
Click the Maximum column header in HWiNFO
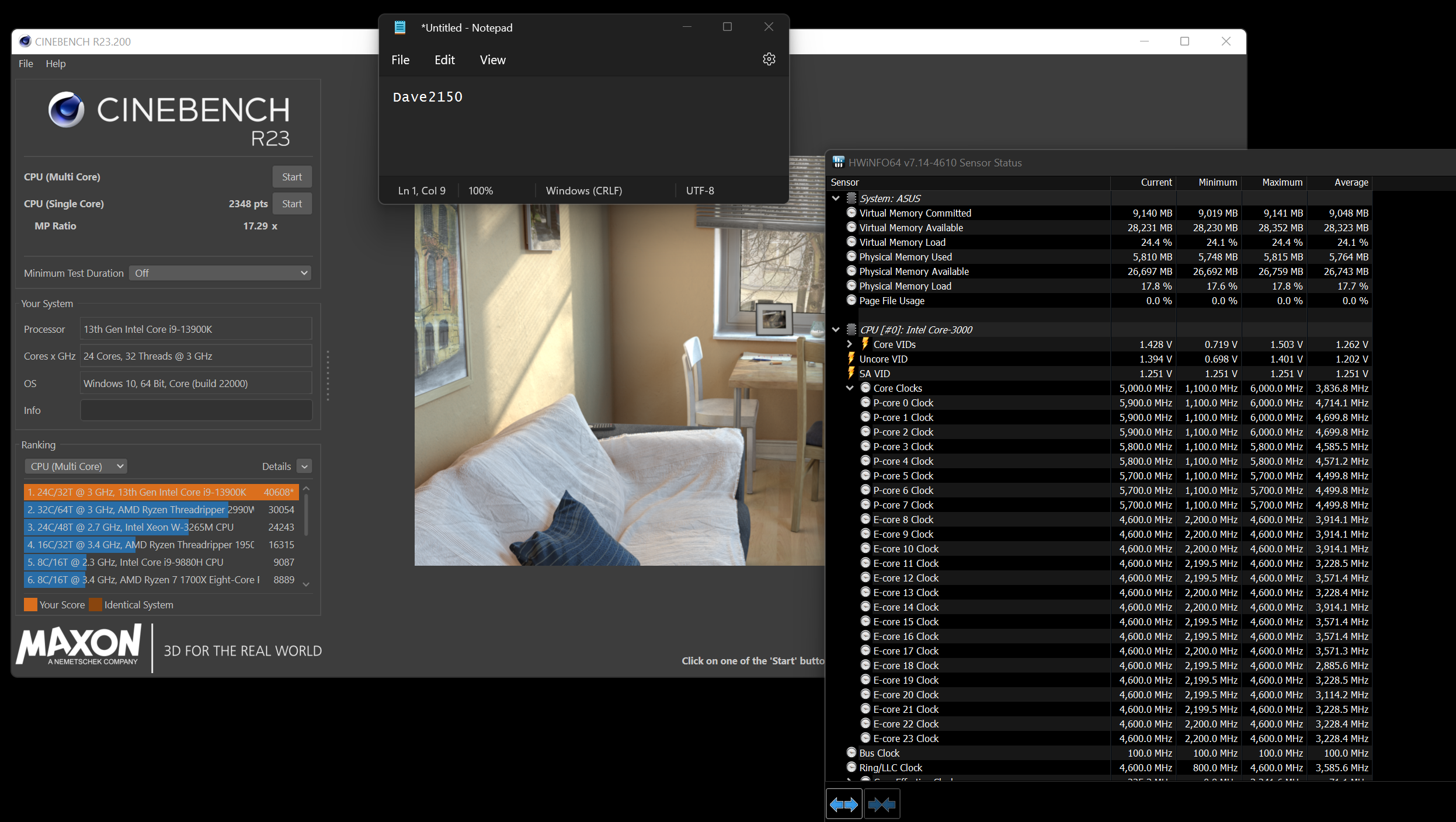point(1274,183)
